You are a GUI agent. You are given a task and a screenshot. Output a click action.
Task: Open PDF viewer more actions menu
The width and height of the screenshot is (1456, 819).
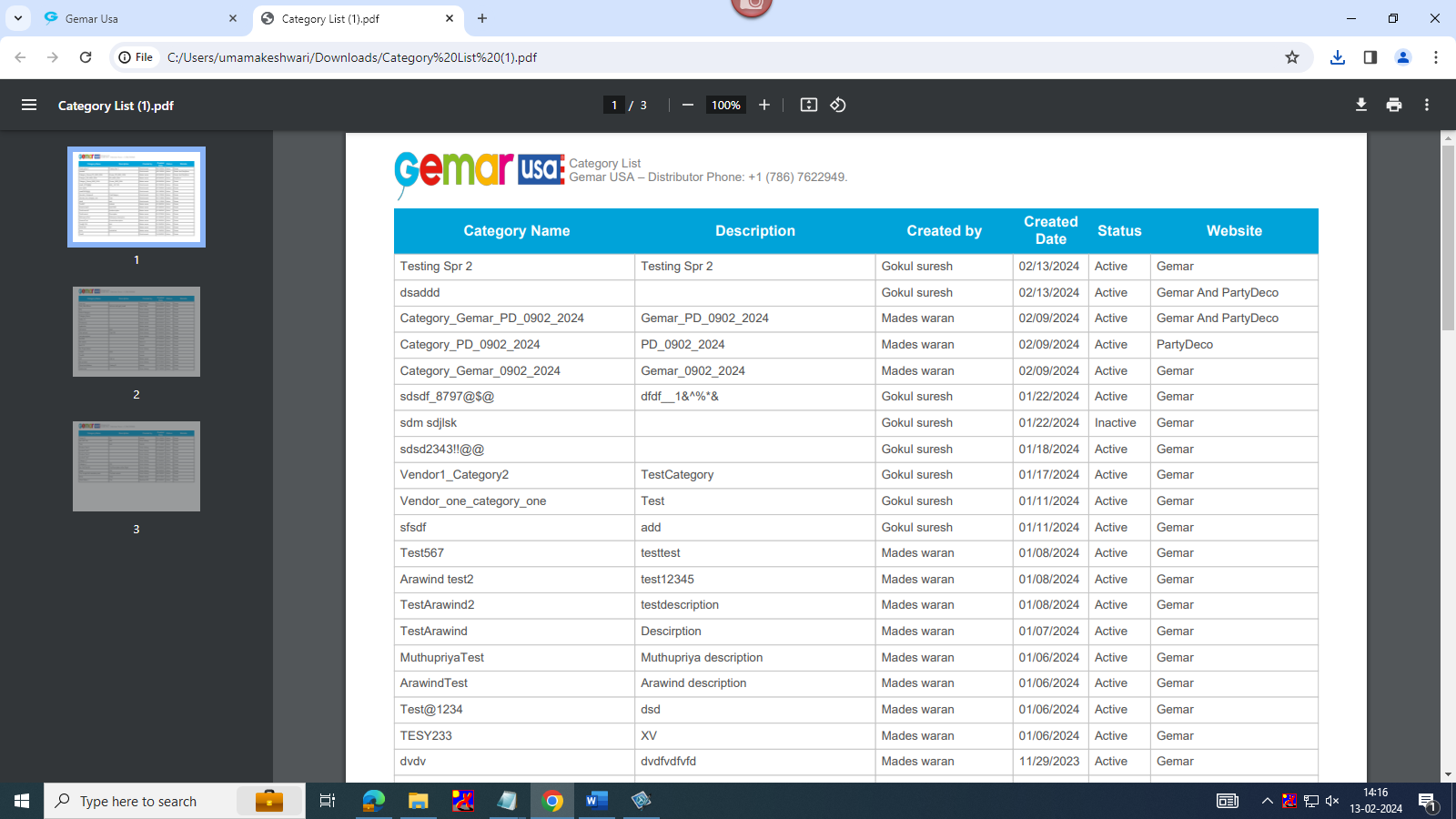[x=1427, y=105]
